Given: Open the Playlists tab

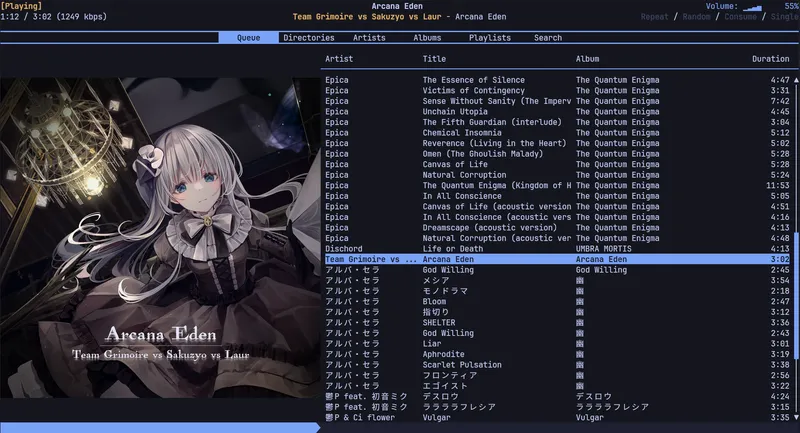Looking at the screenshot, I should tap(490, 38).
